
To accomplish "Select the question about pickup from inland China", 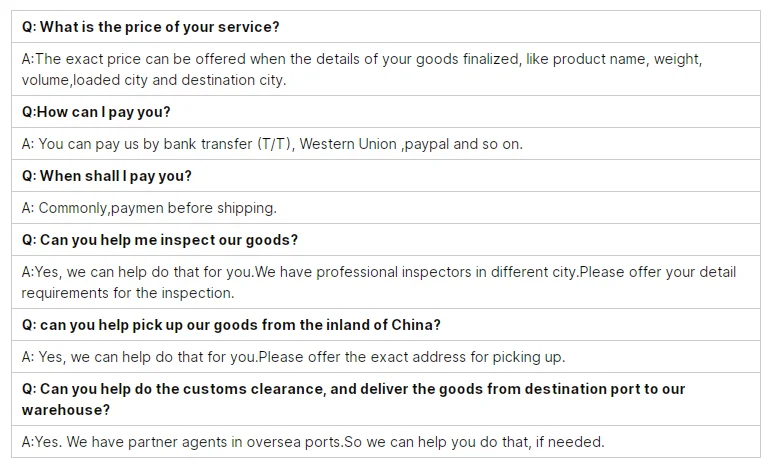I will (x=231, y=325).
